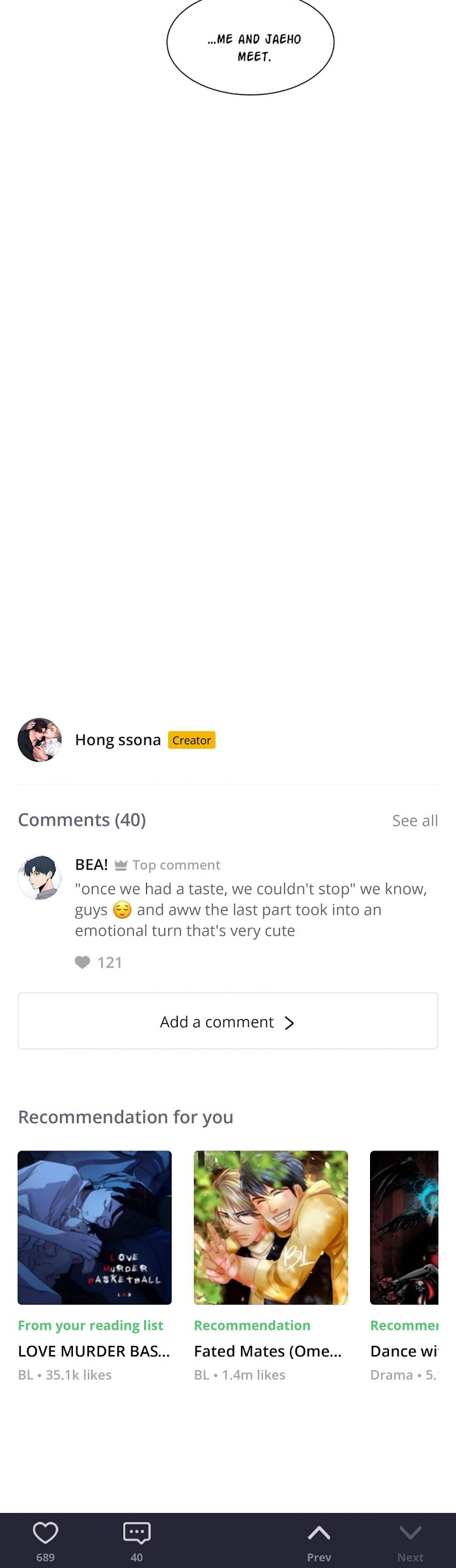Tap the heart like icon in bottom bar
Image resolution: width=456 pixels, height=1568 pixels.
point(46,1533)
